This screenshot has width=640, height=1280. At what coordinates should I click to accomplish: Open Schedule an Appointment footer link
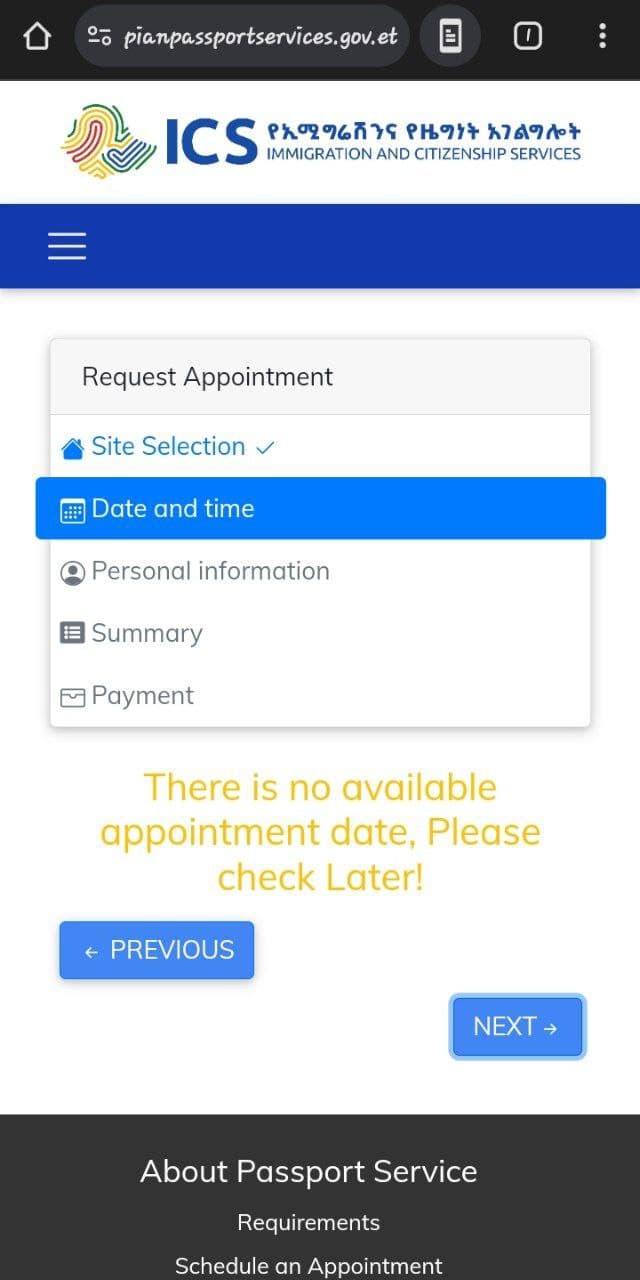[309, 1266]
